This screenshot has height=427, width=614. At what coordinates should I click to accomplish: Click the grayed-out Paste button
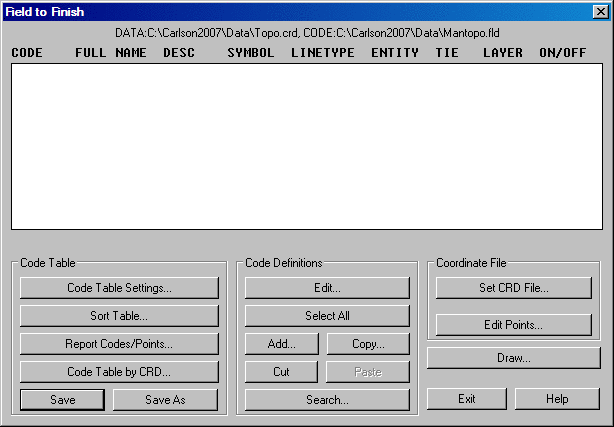pos(368,372)
